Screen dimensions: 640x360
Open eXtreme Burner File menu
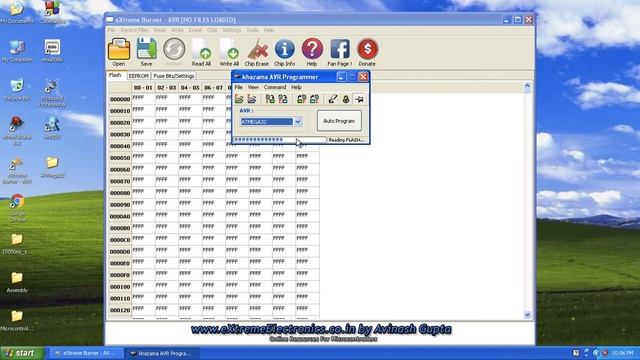pos(111,30)
